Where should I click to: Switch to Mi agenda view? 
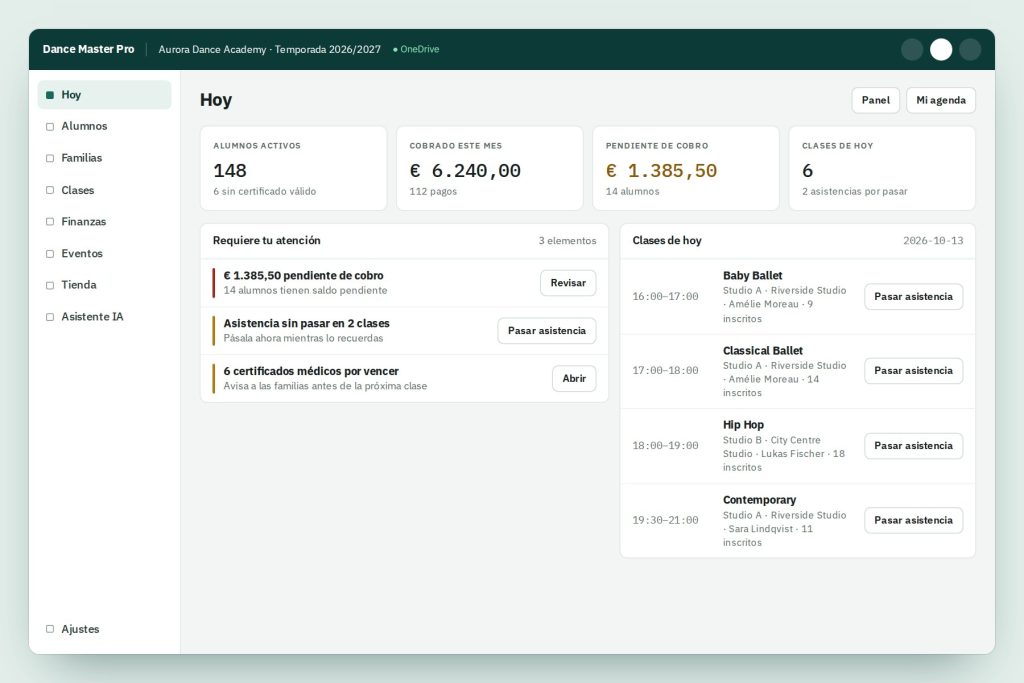click(x=941, y=100)
